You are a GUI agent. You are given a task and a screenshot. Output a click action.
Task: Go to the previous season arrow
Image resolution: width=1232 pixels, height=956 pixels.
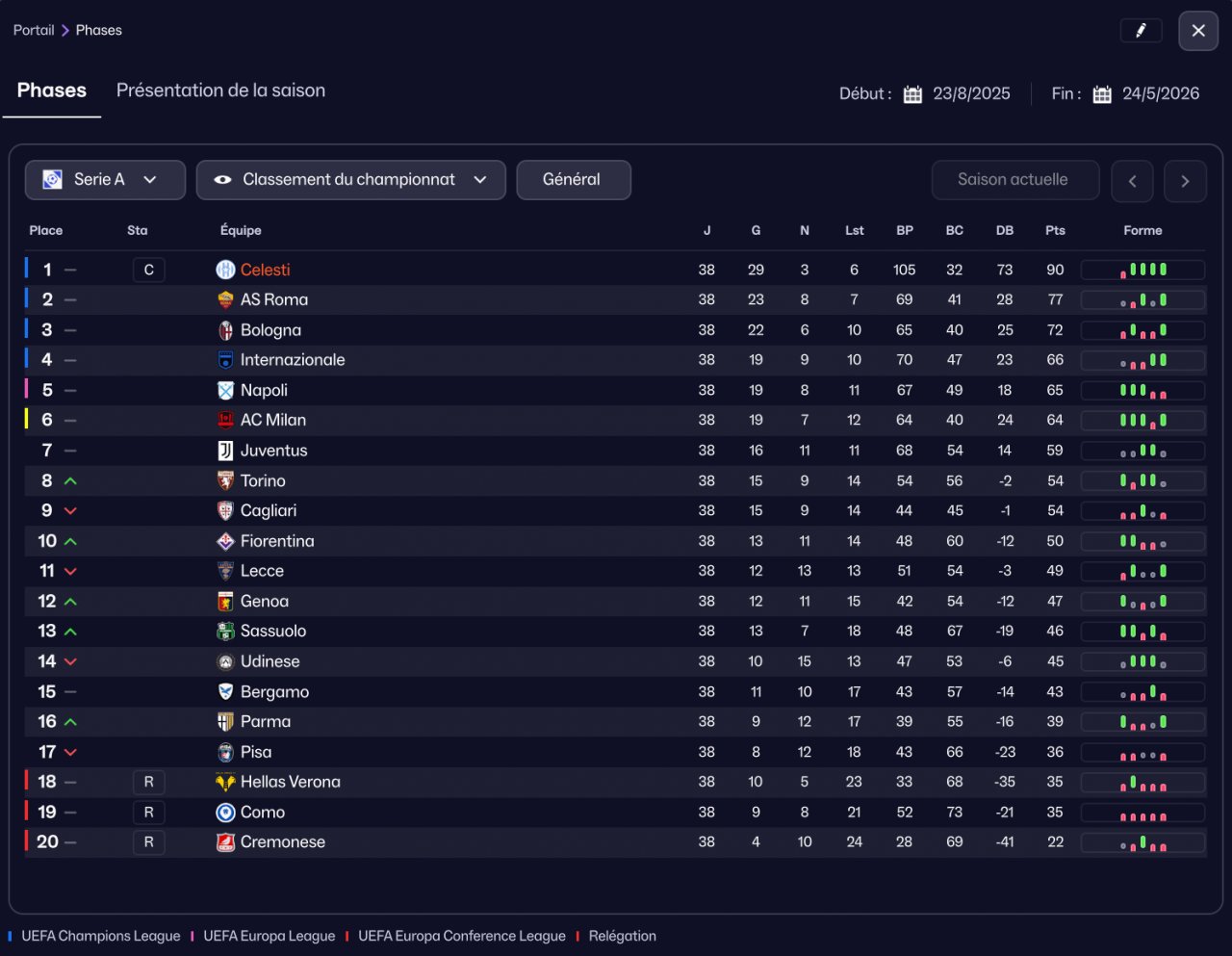click(x=1132, y=181)
